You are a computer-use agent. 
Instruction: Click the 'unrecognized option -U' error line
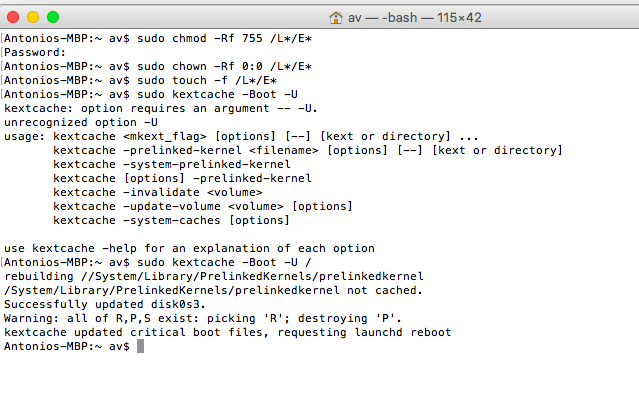click(81, 122)
